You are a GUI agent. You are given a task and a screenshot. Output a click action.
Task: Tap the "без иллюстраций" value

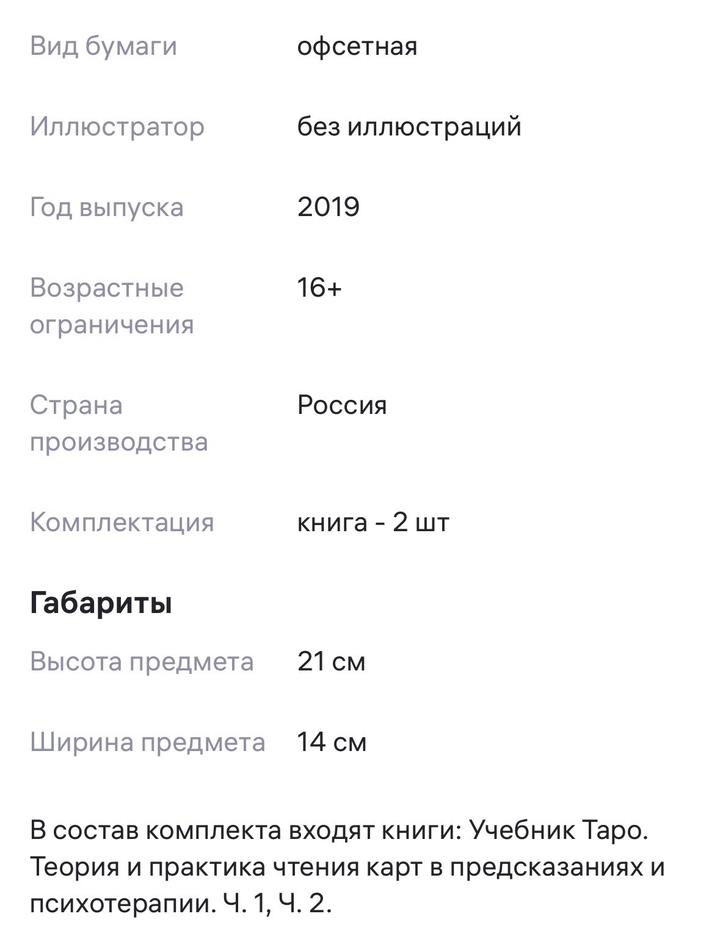coord(409,127)
